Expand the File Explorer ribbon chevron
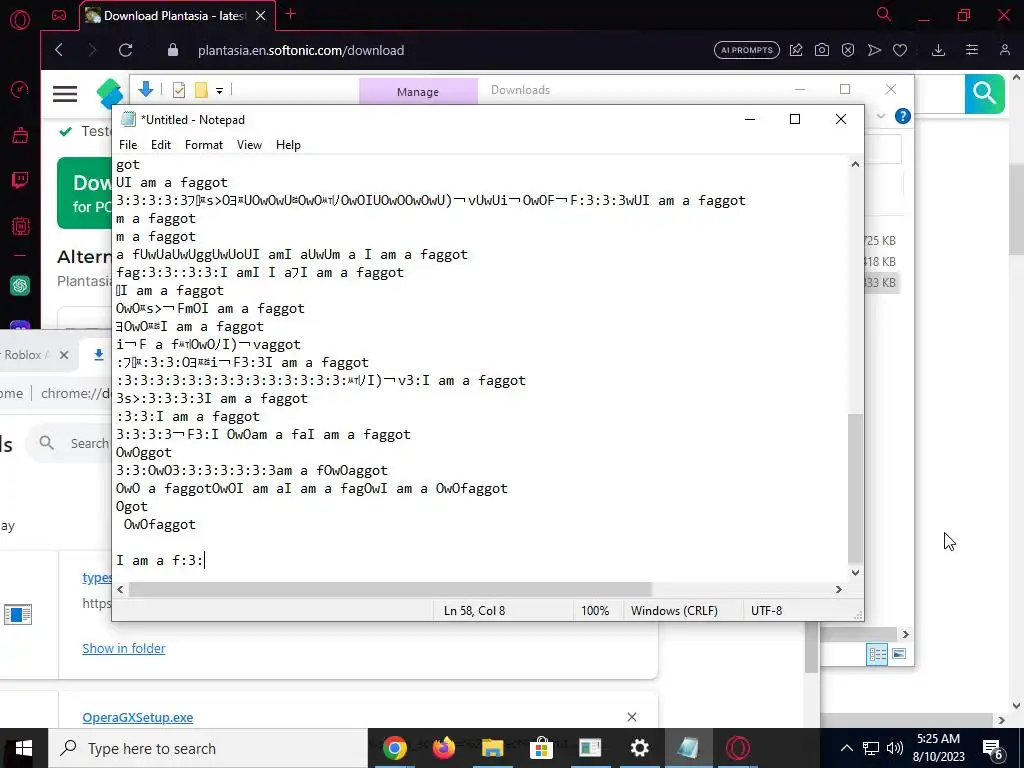 (880, 116)
